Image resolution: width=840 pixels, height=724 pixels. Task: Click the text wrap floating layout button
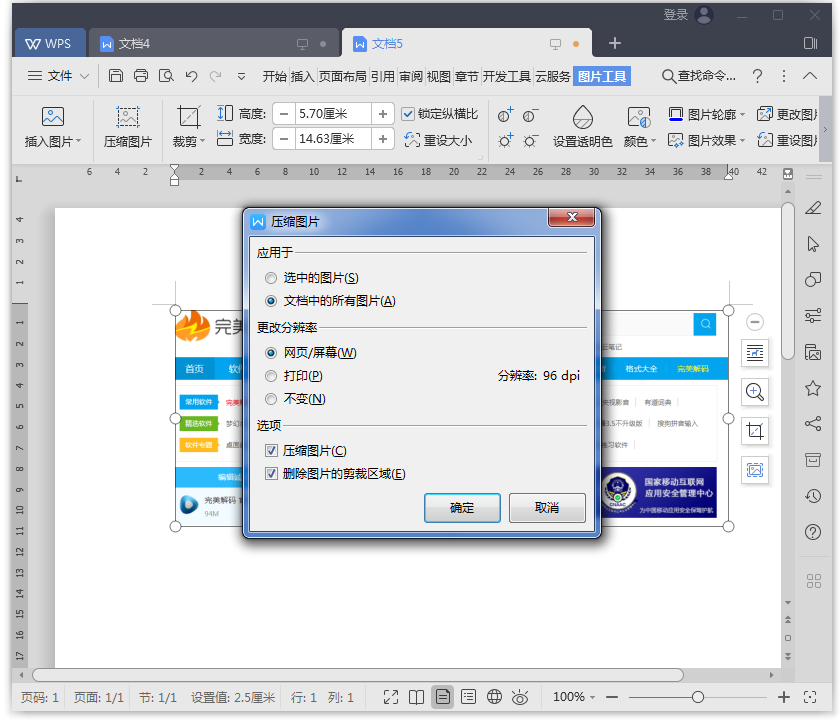(755, 353)
